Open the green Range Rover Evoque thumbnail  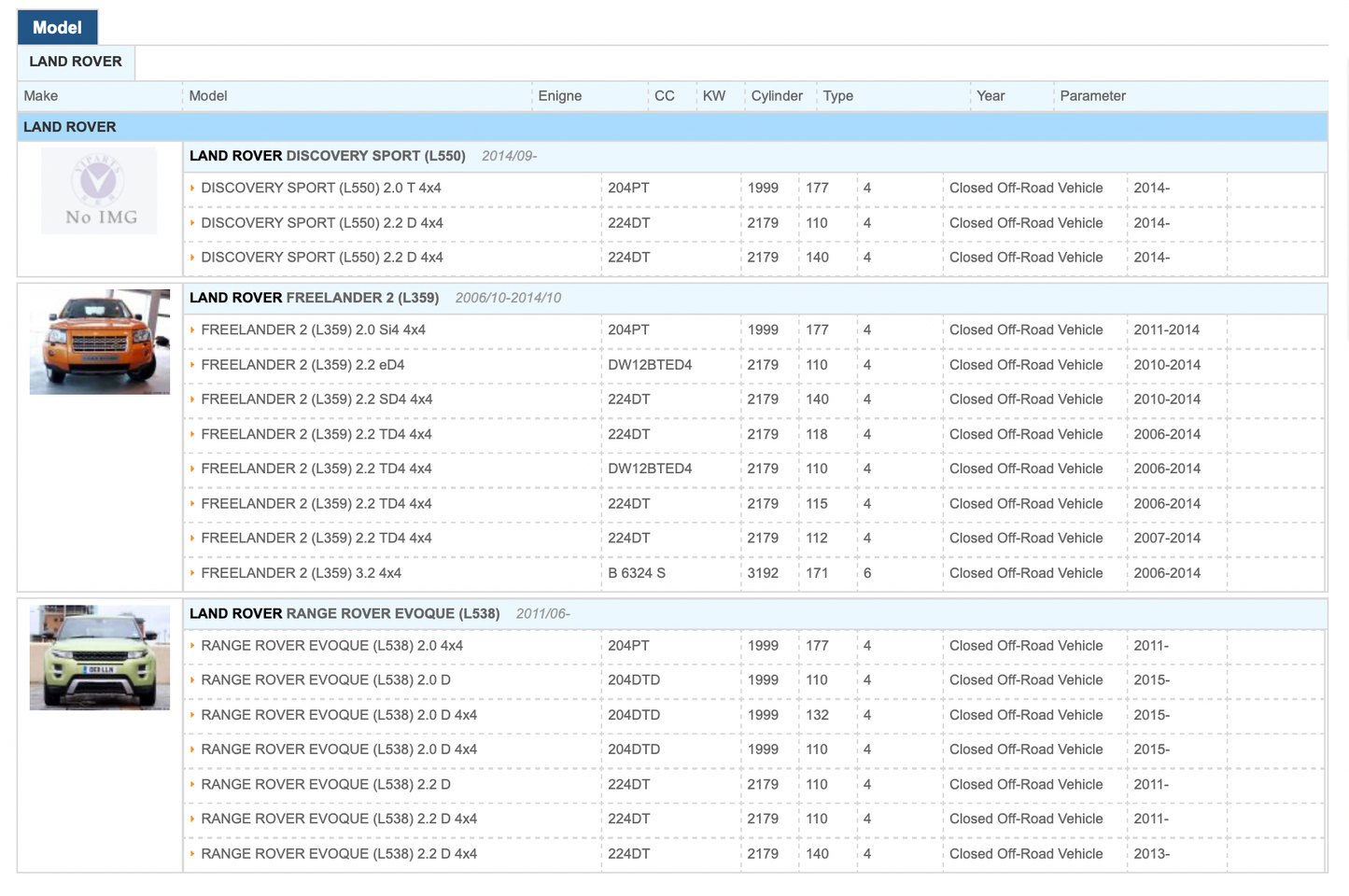[x=100, y=657]
